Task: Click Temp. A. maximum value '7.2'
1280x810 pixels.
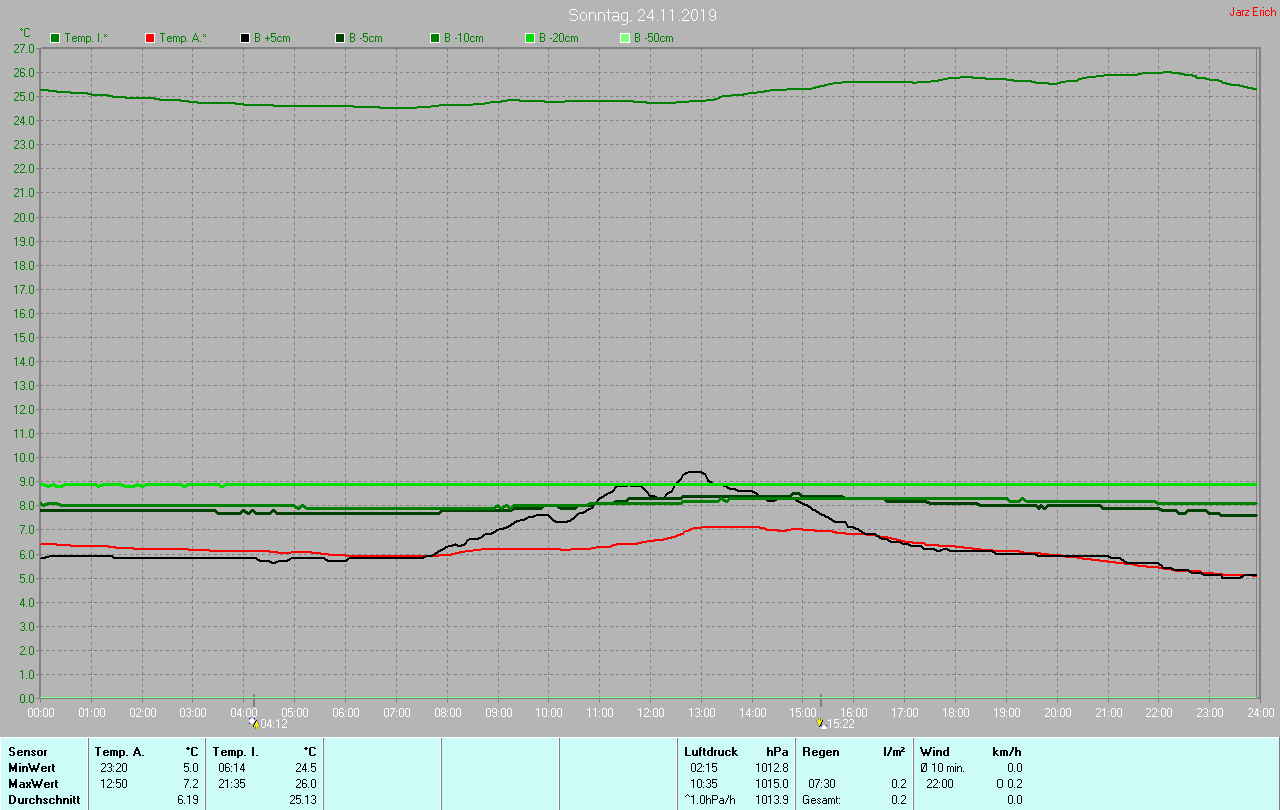Action: click(191, 783)
